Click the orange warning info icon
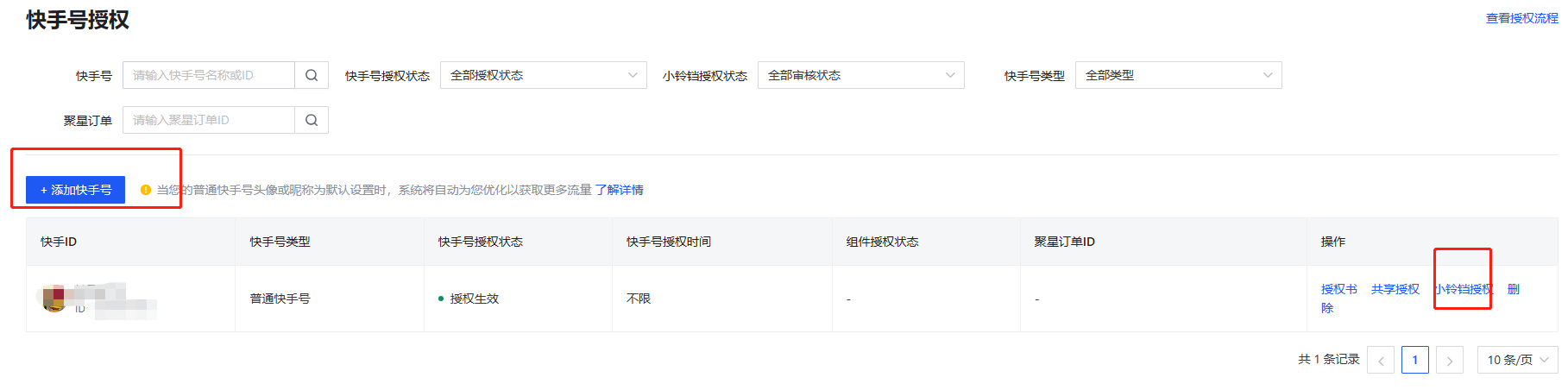 (146, 190)
